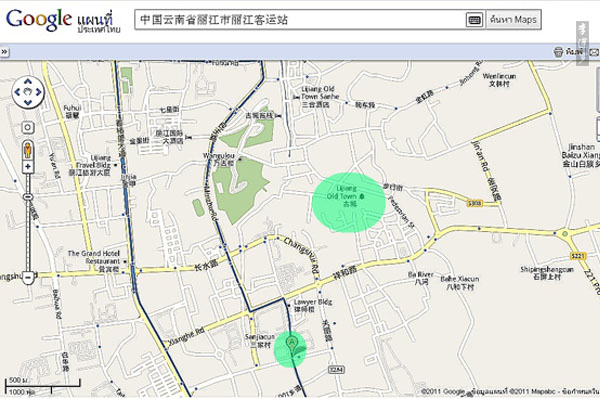
Task: Click the search Maps button
Action: 514,20
